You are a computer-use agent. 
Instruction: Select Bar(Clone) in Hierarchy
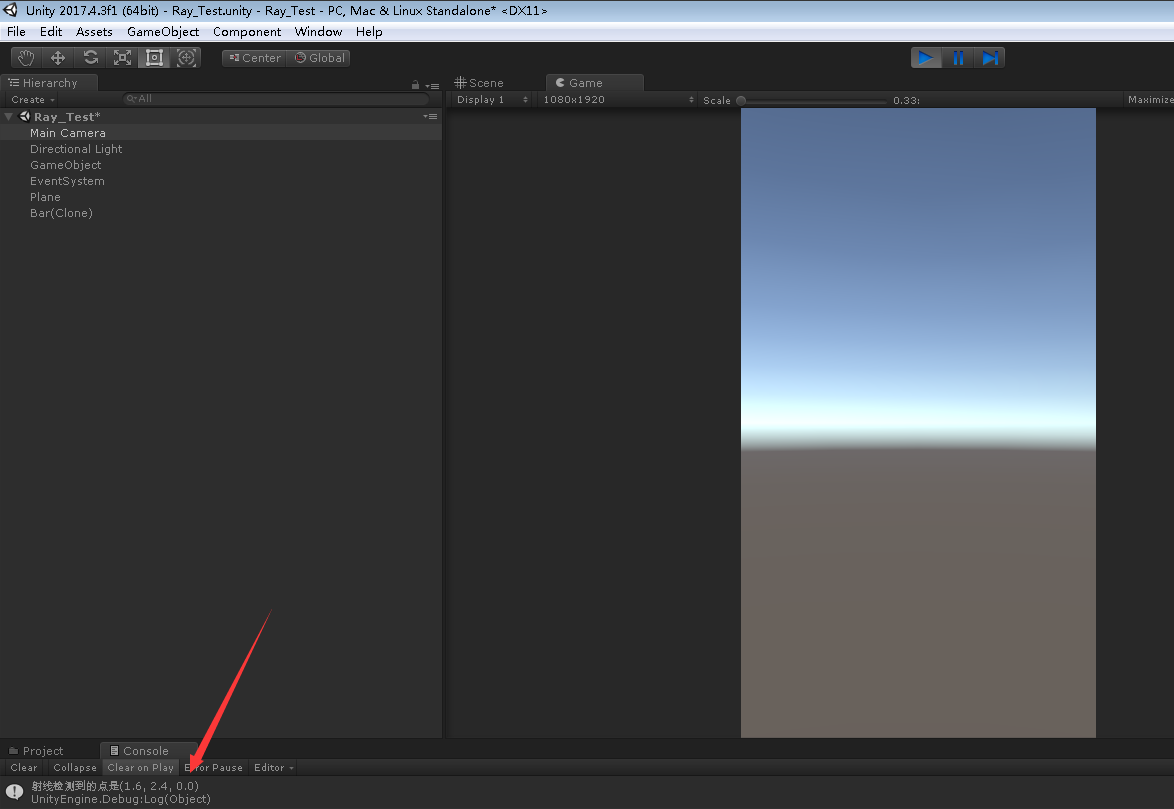click(x=221, y=213)
